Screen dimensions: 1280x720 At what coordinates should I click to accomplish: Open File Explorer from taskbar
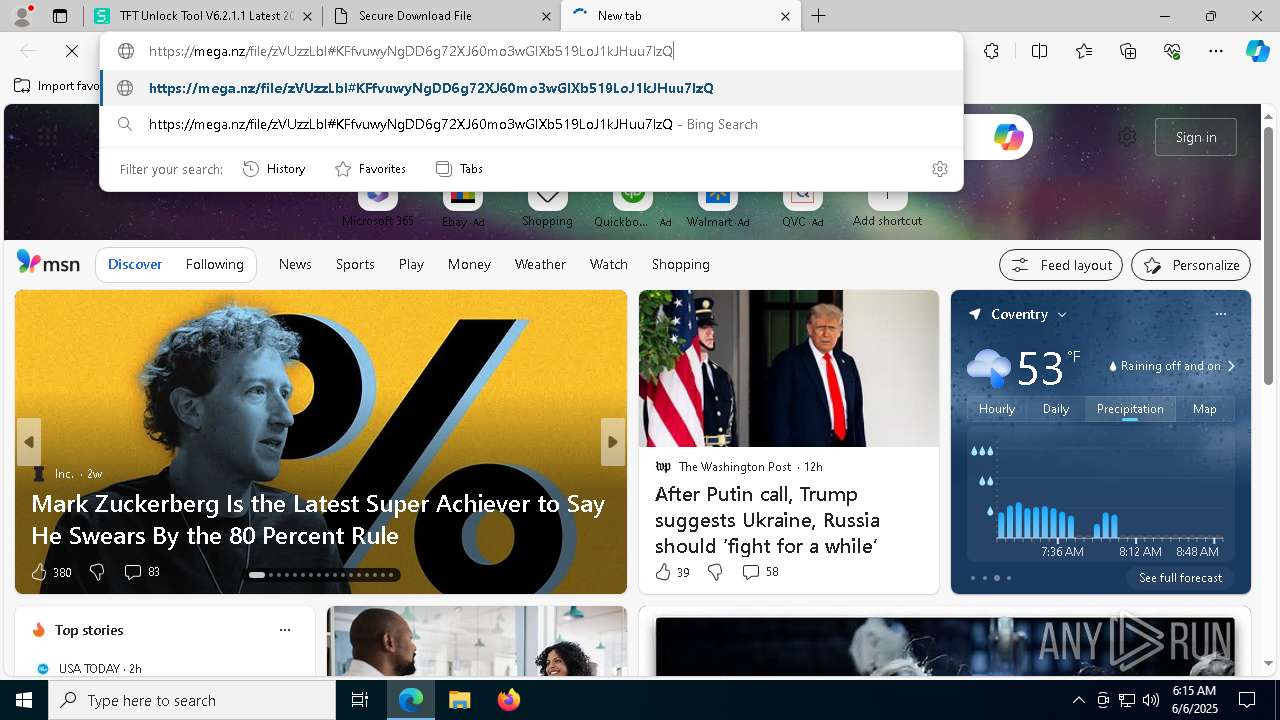point(460,700)
